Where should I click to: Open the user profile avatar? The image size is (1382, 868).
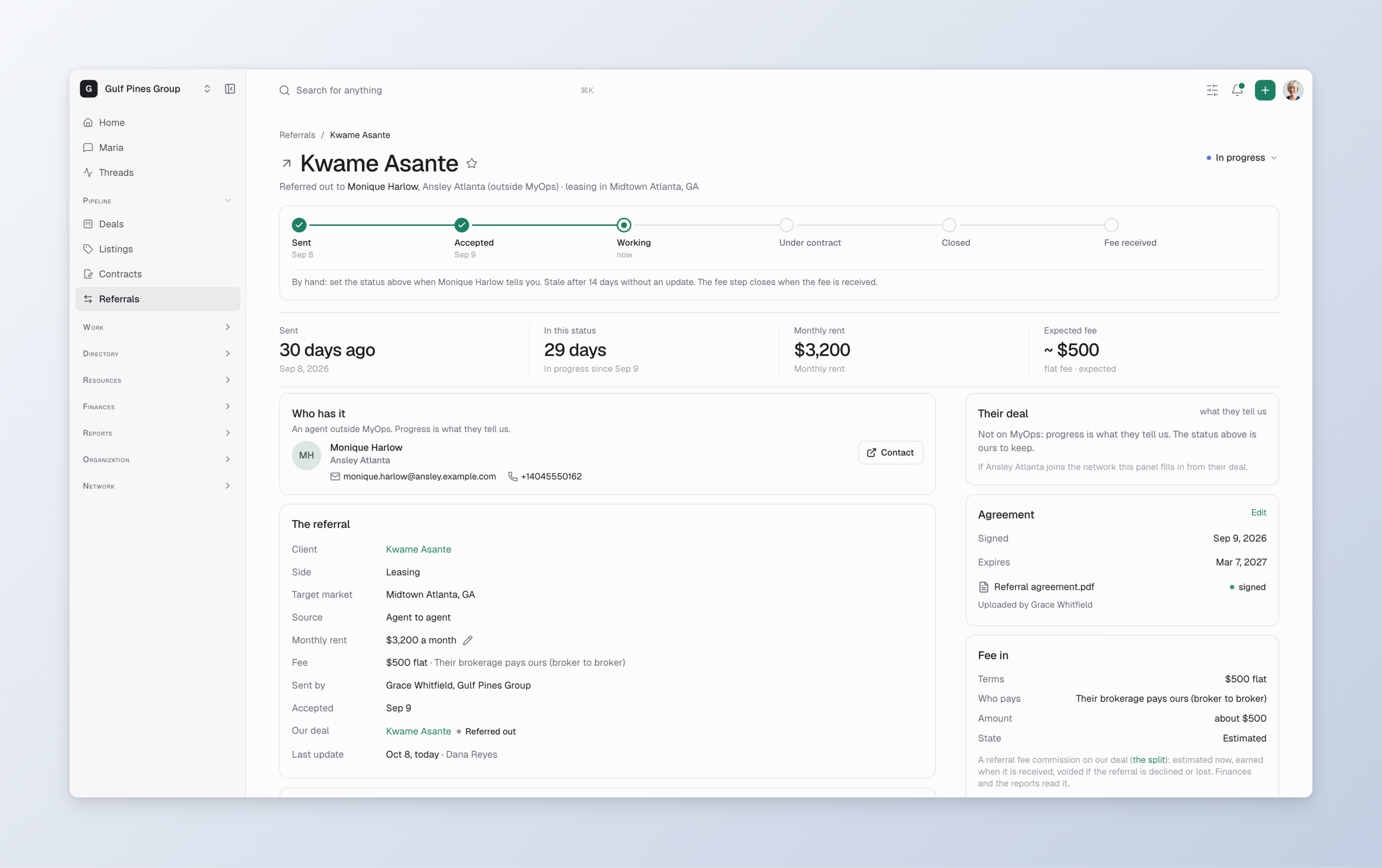click(x=1293, y=90)
